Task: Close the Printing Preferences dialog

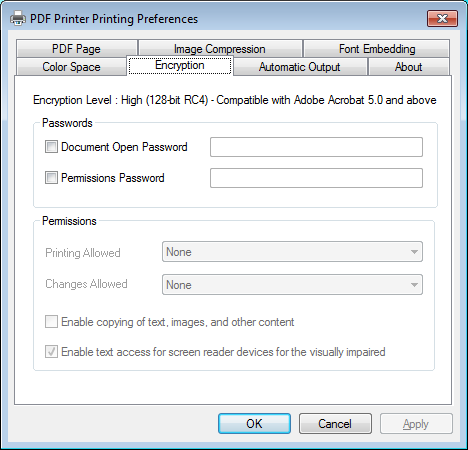Action: tap(442, 18)
